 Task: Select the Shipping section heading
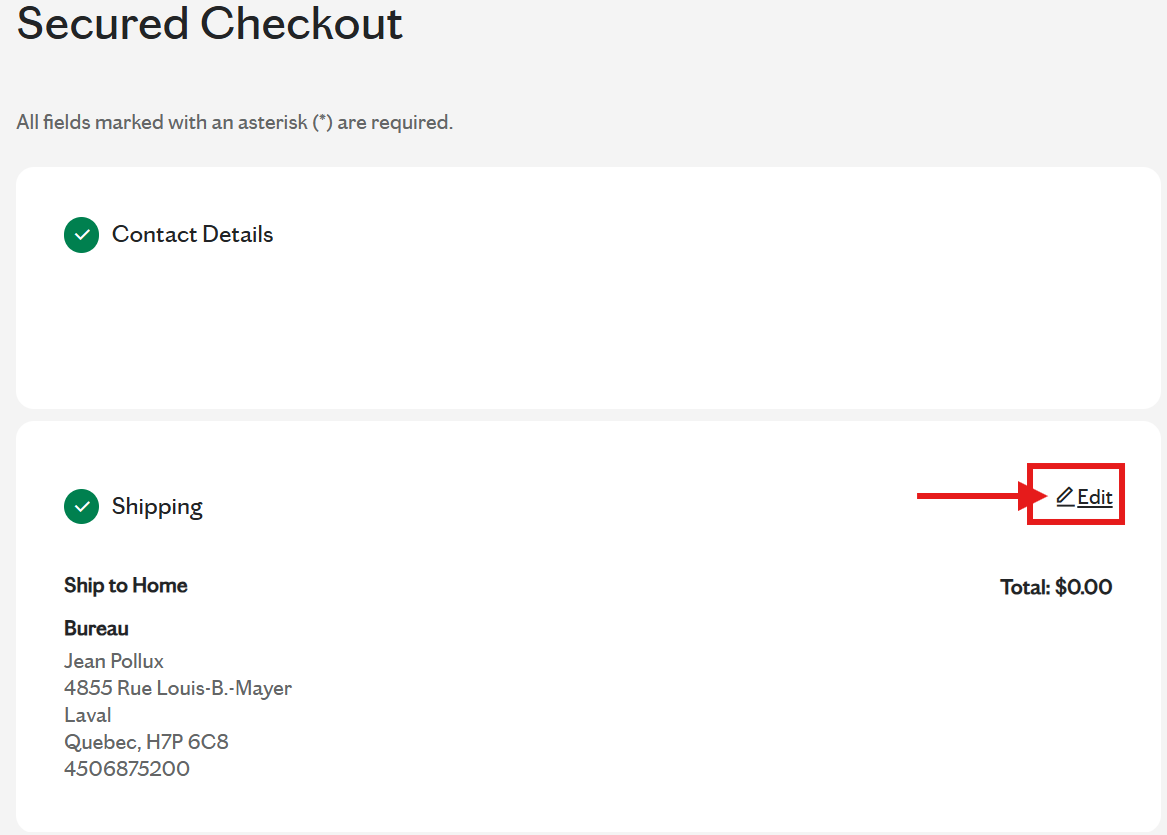click(x=157, y=507)
